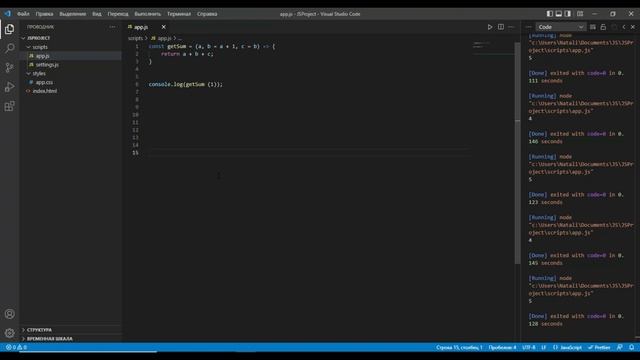Toggle the primary sidebar layout
Image resolution: width=640 pixels, height=360 pixels.
click(550, 14)
